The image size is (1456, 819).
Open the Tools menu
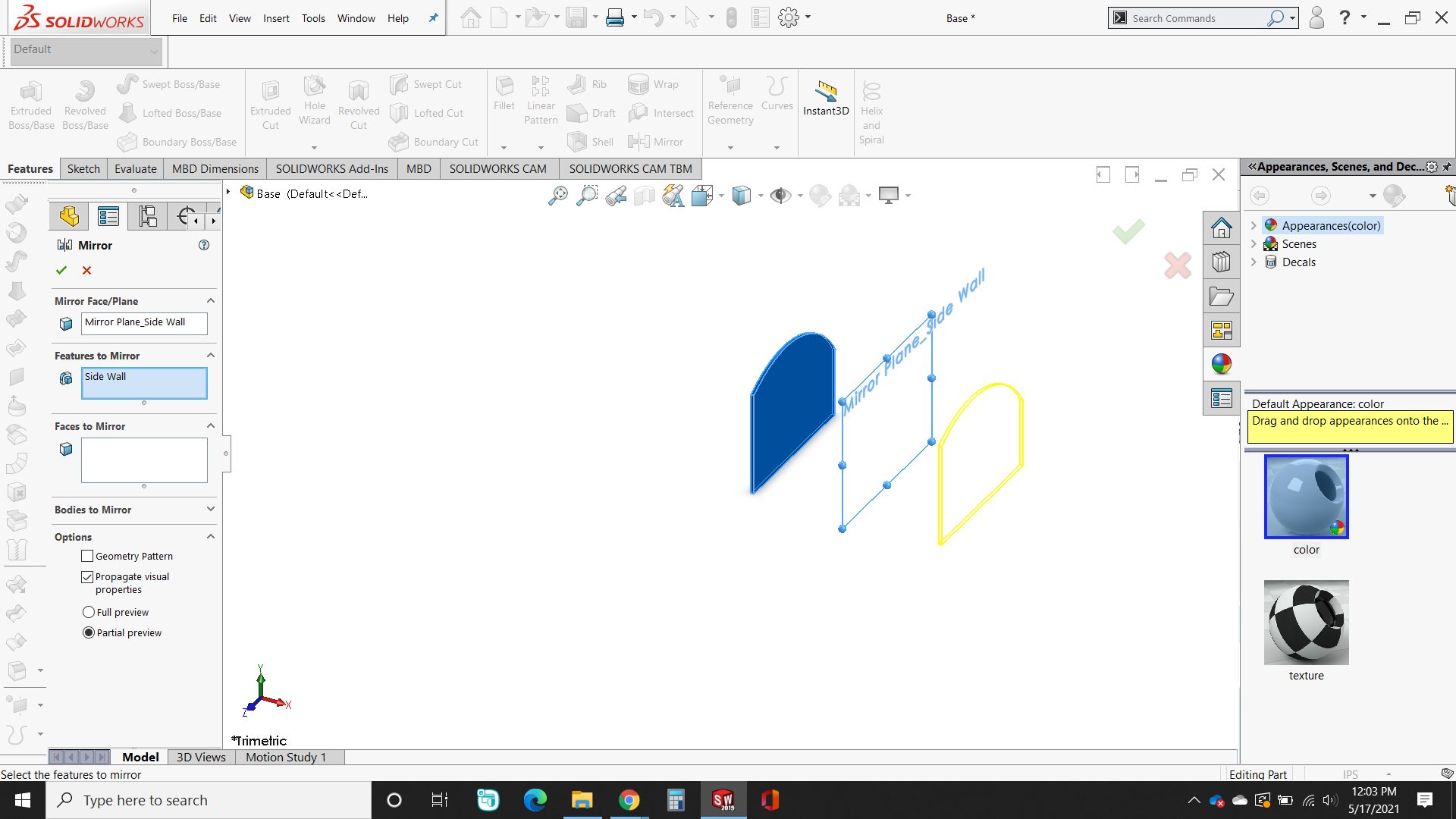tap(313, 18)
